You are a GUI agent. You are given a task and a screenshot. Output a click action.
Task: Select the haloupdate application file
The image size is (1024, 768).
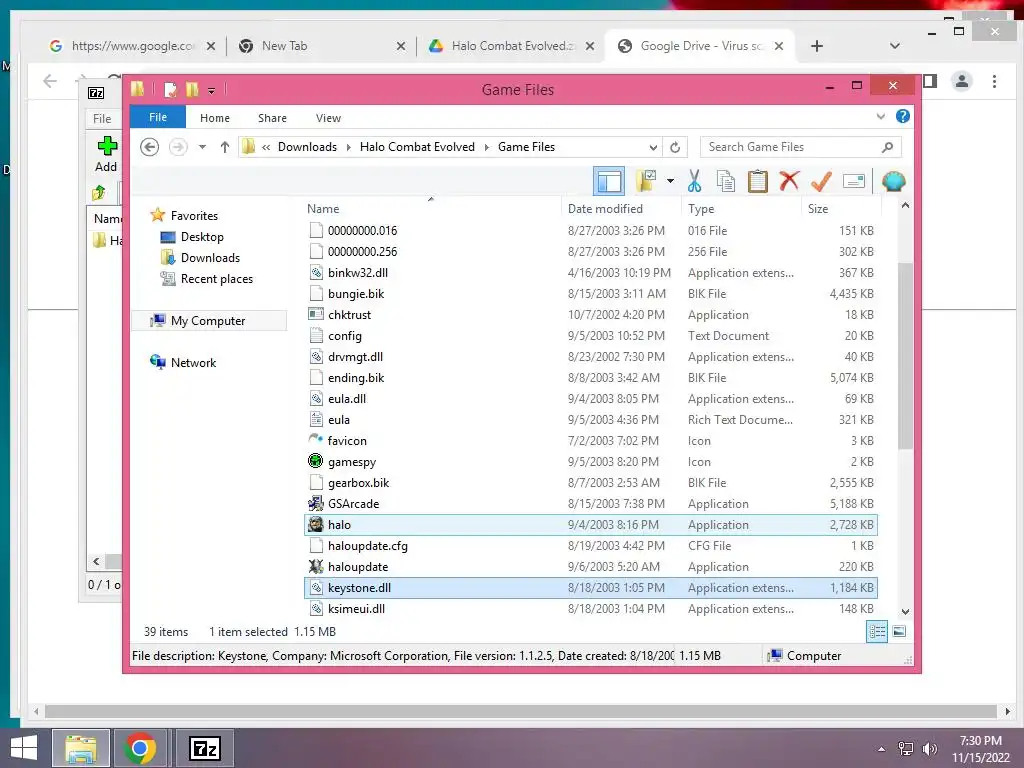click(x=590, y=567)
